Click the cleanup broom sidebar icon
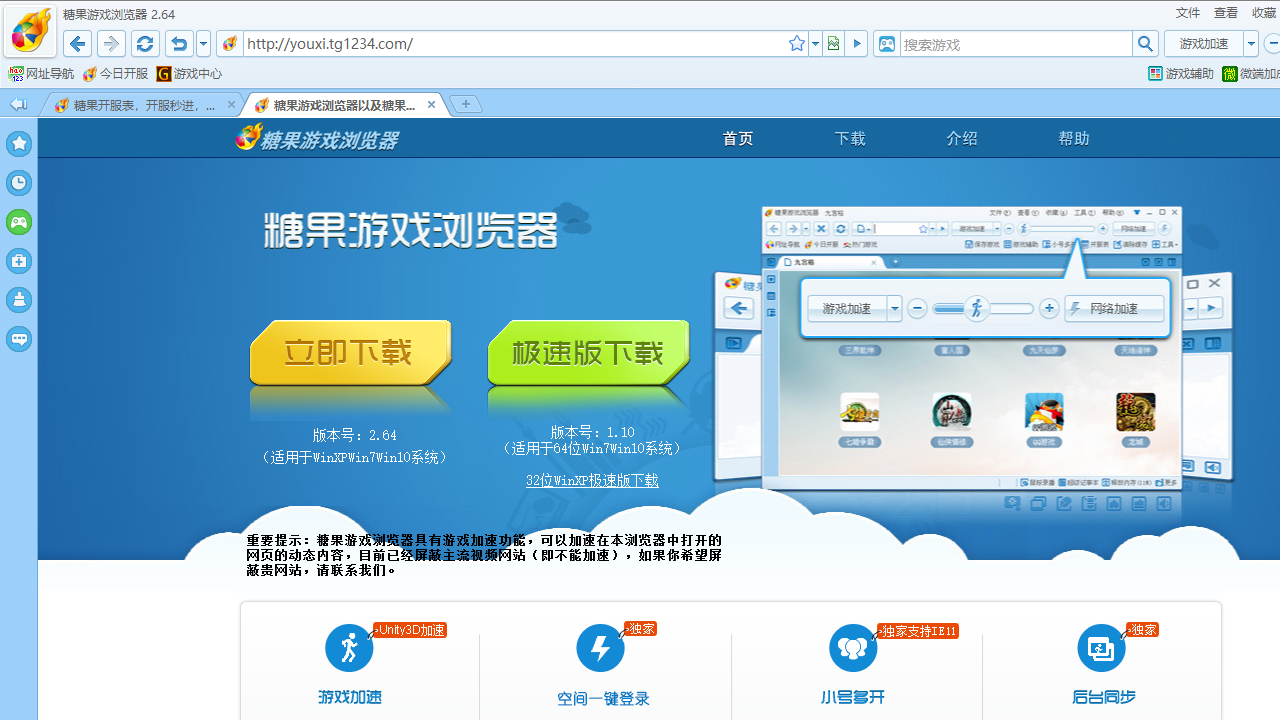 pos(19,300)
